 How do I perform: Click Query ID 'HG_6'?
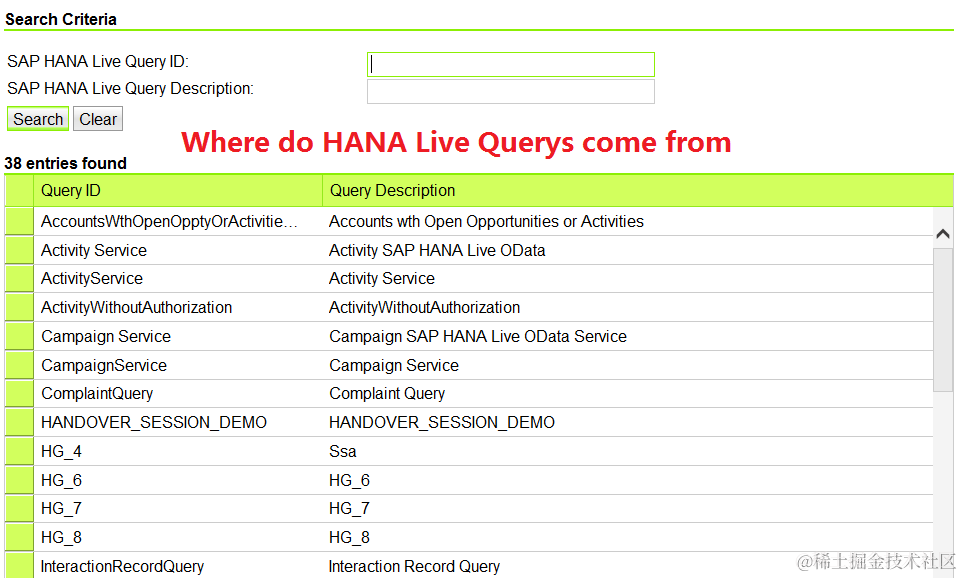(x=61, y=480)
